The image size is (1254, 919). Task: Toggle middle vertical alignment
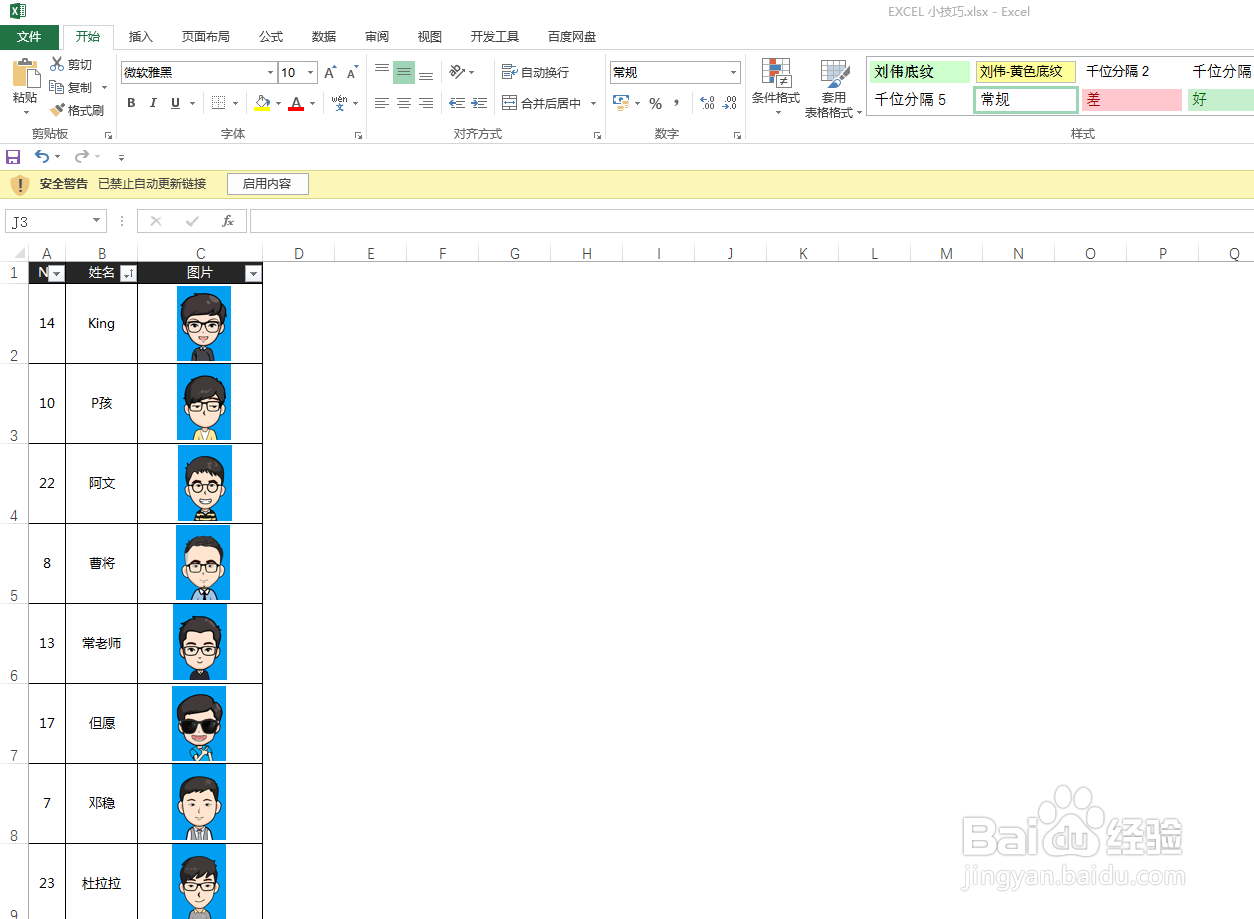tap(404, 72)
